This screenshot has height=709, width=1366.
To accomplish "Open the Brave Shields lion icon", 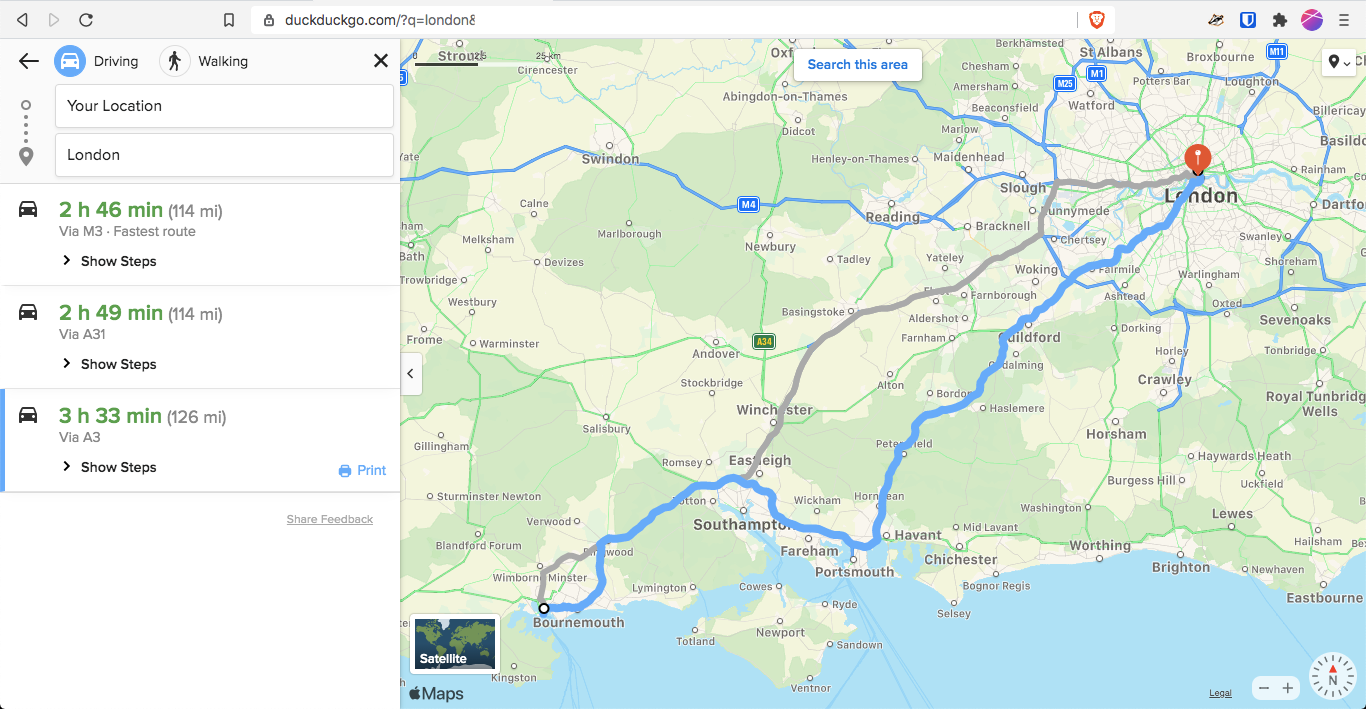I will coord(1097,20).
